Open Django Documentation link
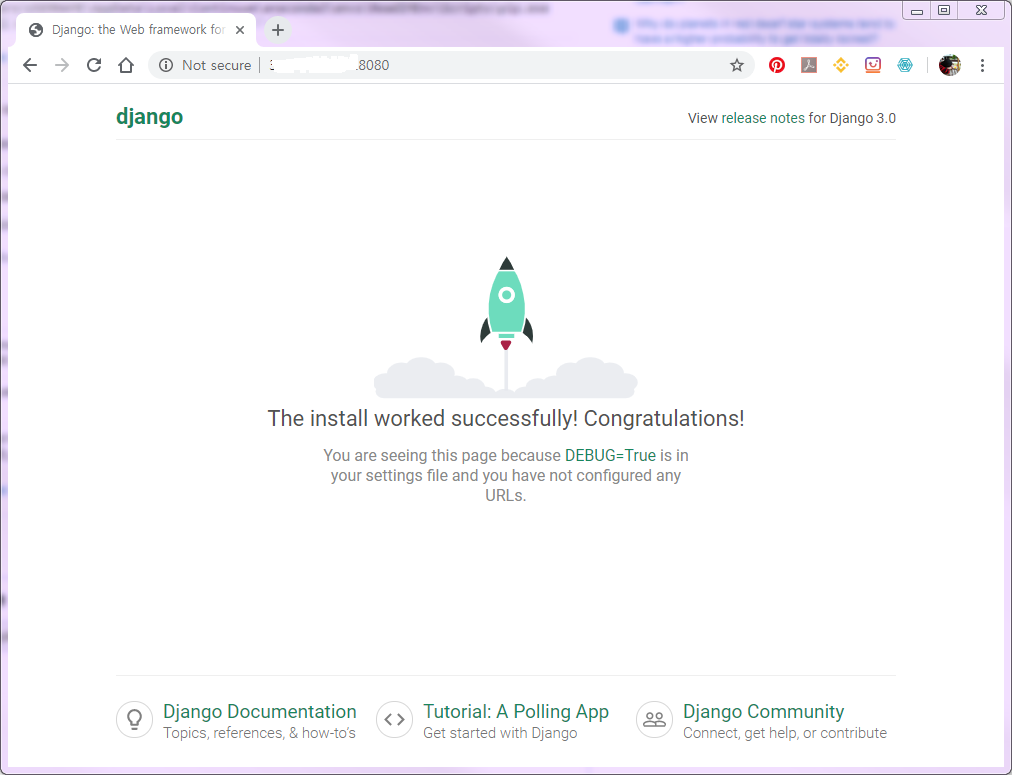This screenshot has height=775, width=1012. (259, 711)
